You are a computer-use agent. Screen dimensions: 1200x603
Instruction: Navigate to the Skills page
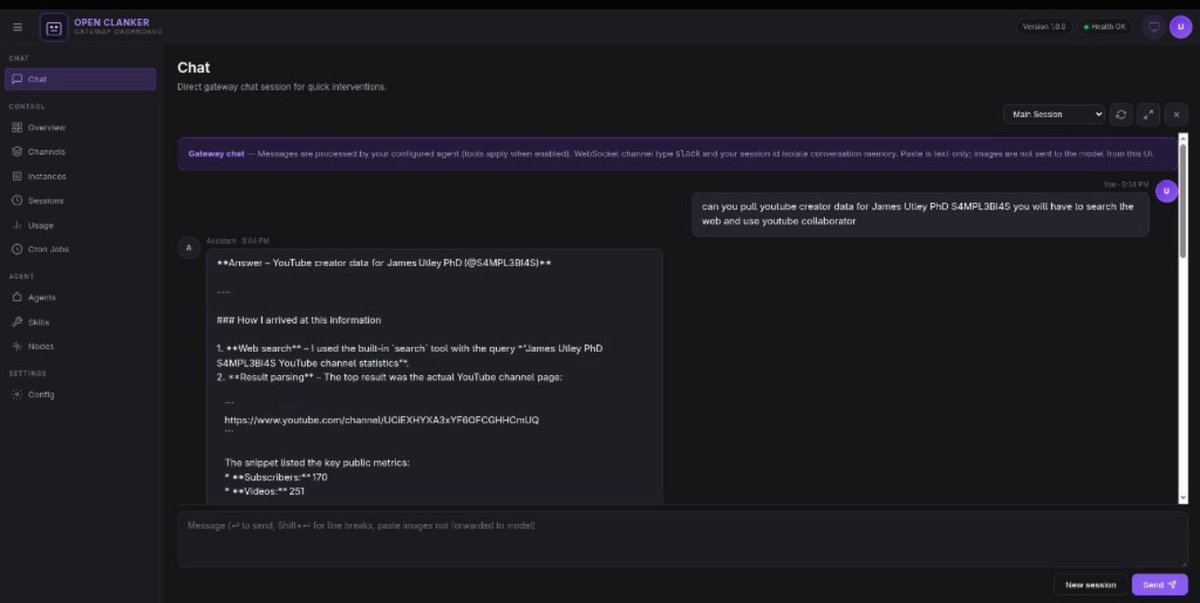[38, 322]
